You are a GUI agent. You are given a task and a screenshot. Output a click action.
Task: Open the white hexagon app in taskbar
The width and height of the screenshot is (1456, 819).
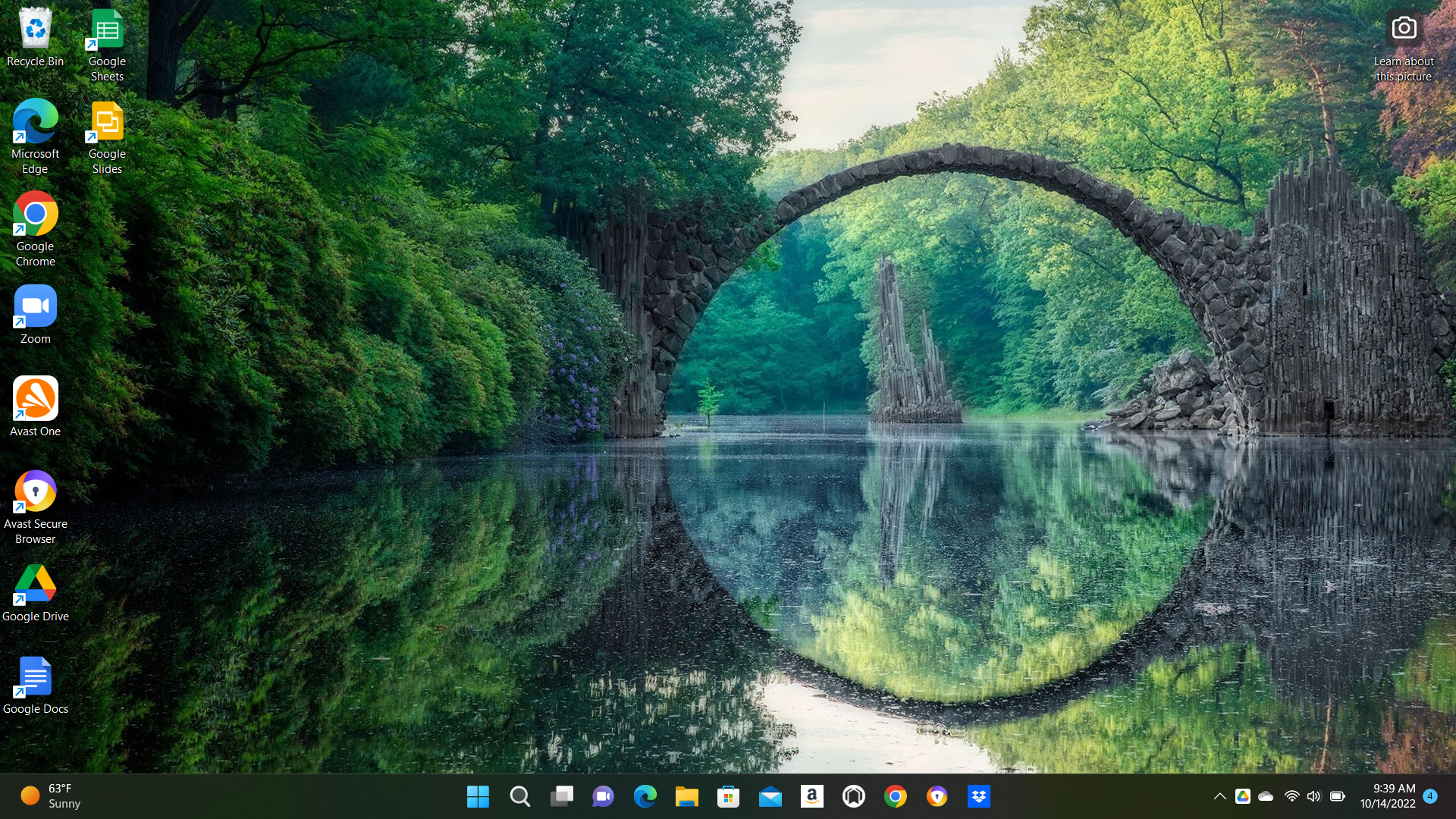pyautogui.click(x=853, y=796)
